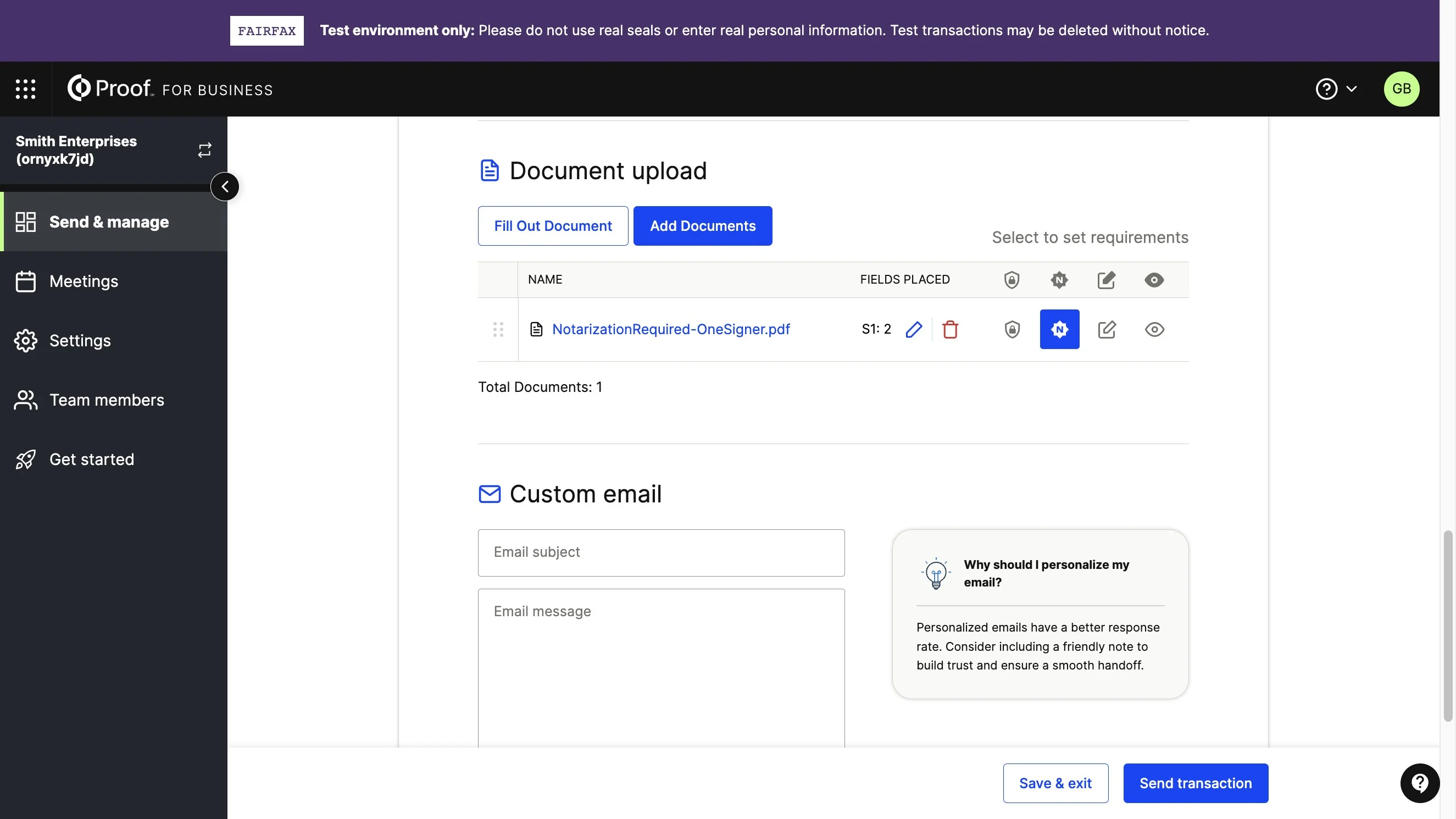Toggle signer edit for NotarizationRequired-OneSigner.pdf row
1456x819 pixels.
pos(1107,329)
